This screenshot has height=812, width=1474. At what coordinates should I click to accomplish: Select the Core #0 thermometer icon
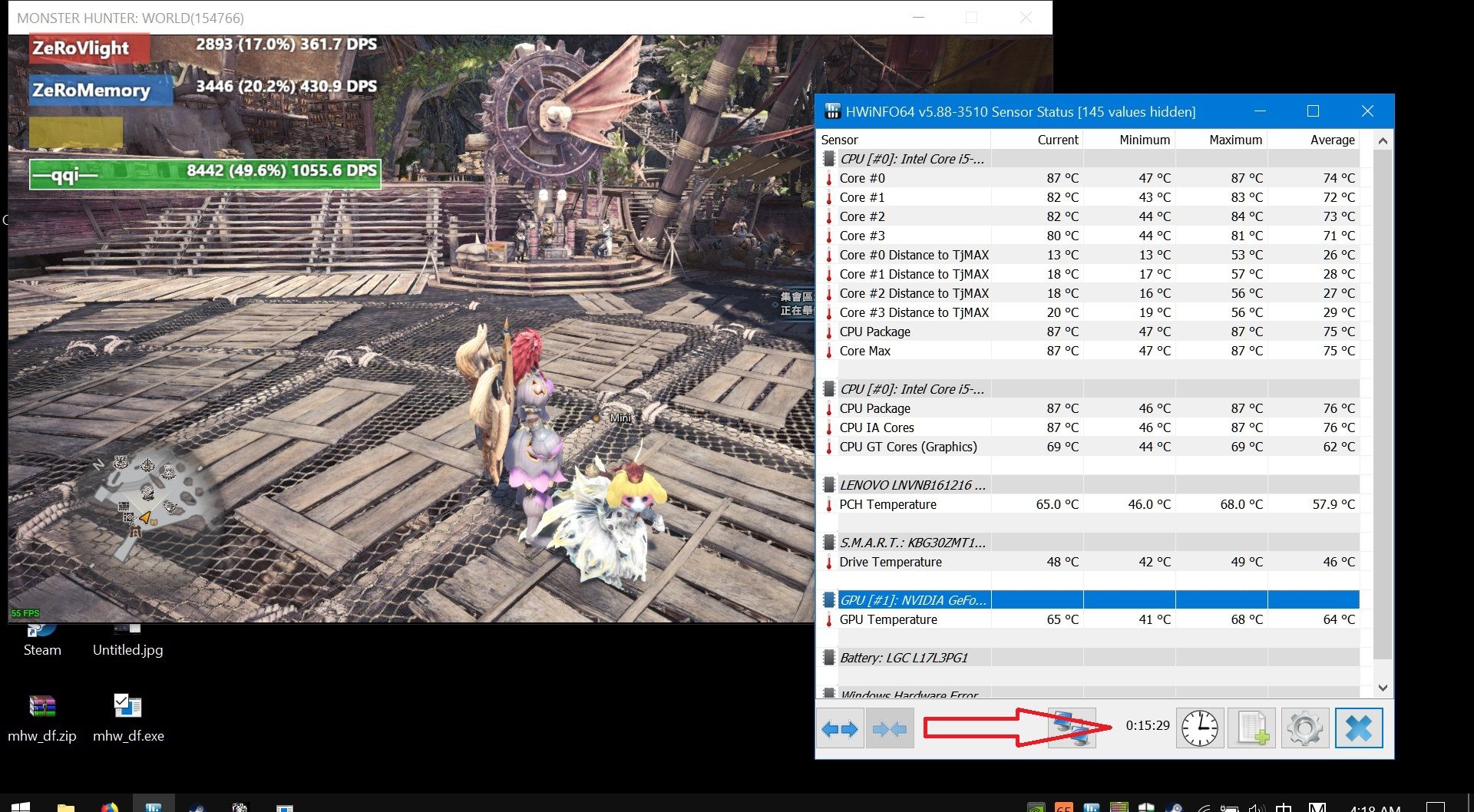pos(829,178)
